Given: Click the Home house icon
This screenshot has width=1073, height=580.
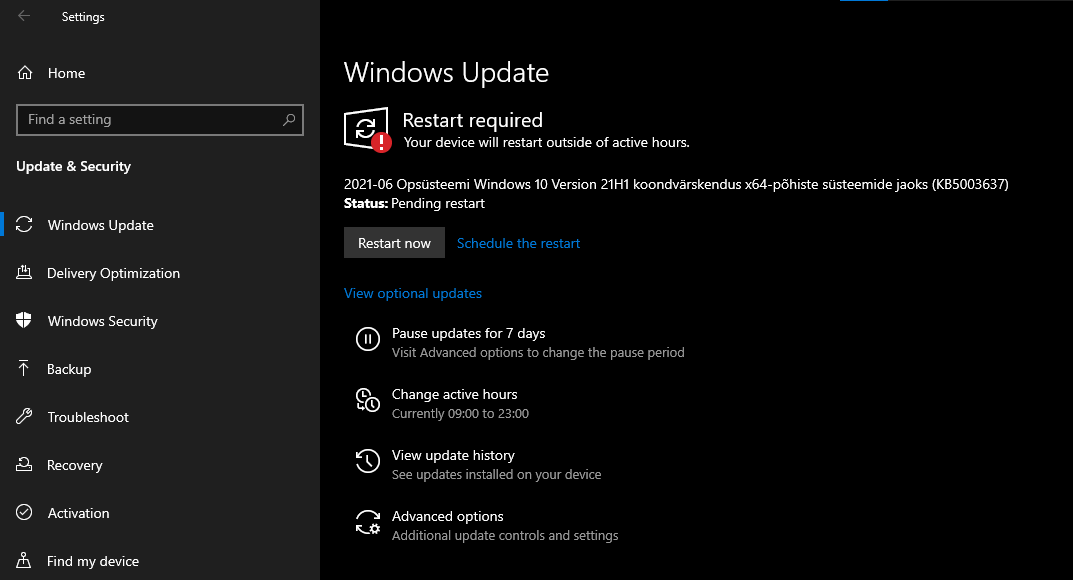Looking at the screenshot, I should coord(25,72).
